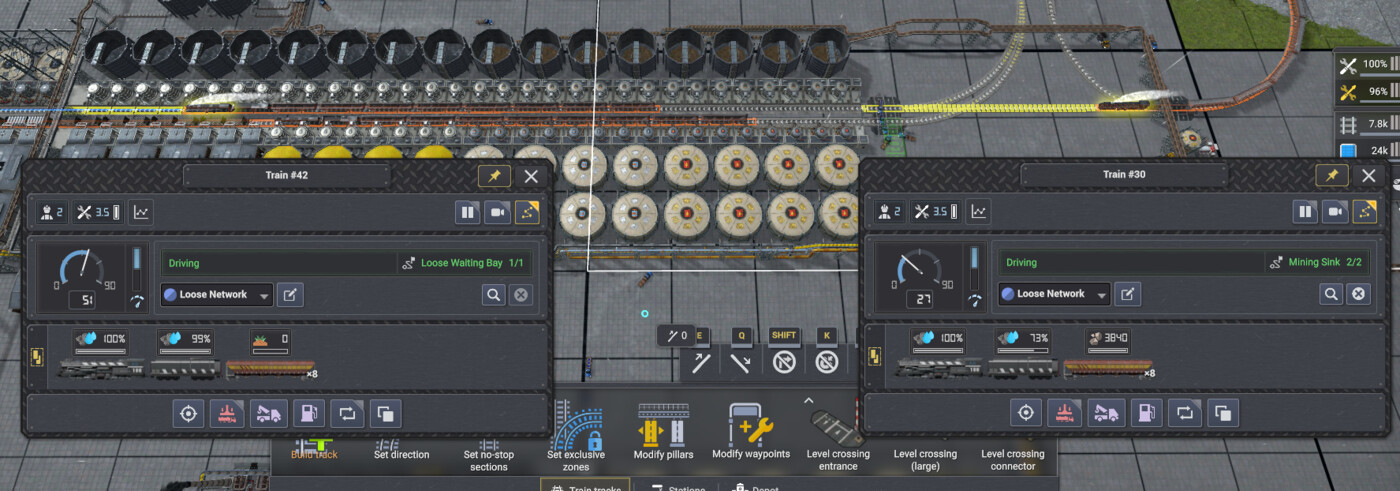Screen dimensions: 1400x491
Task: Choose the Set direction tool
Action: (x=402, y=448)
